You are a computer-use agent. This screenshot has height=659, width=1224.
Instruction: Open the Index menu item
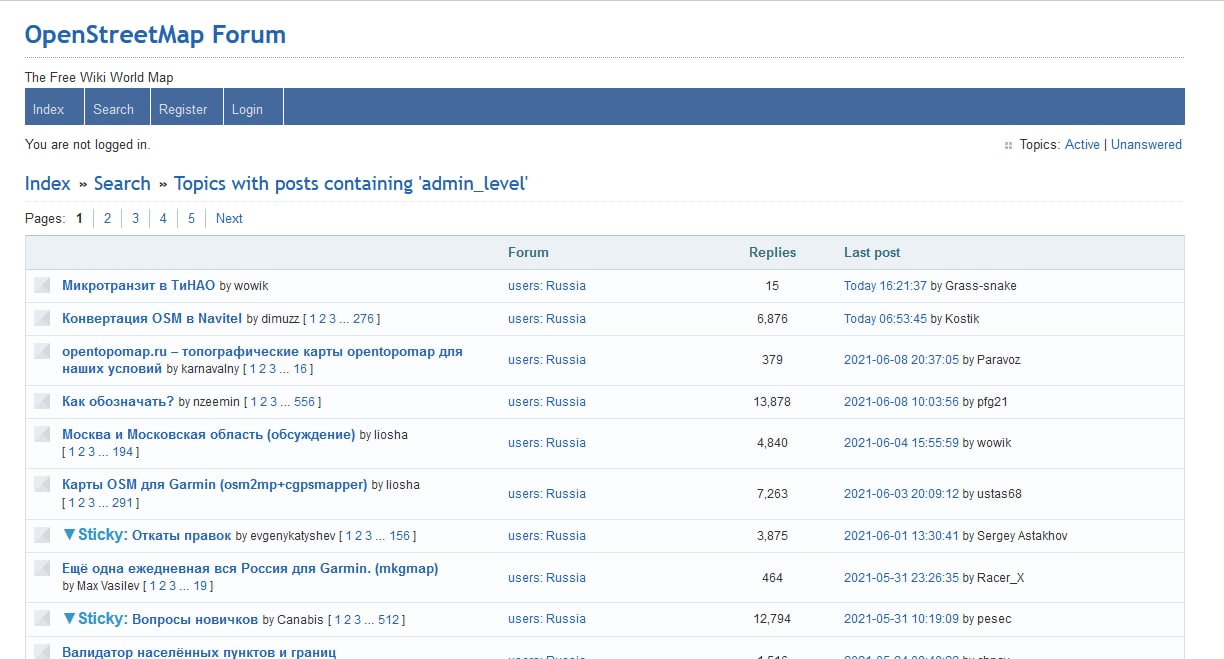click(x=49, y=109)
